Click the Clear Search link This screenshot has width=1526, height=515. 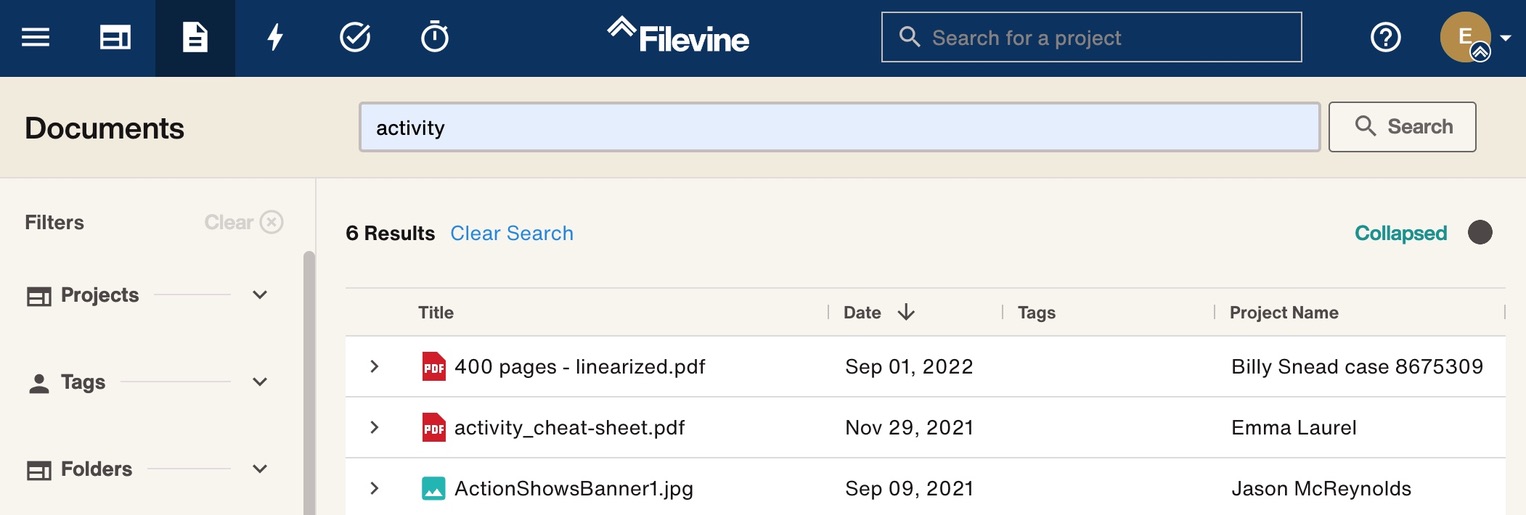(512, 234)
